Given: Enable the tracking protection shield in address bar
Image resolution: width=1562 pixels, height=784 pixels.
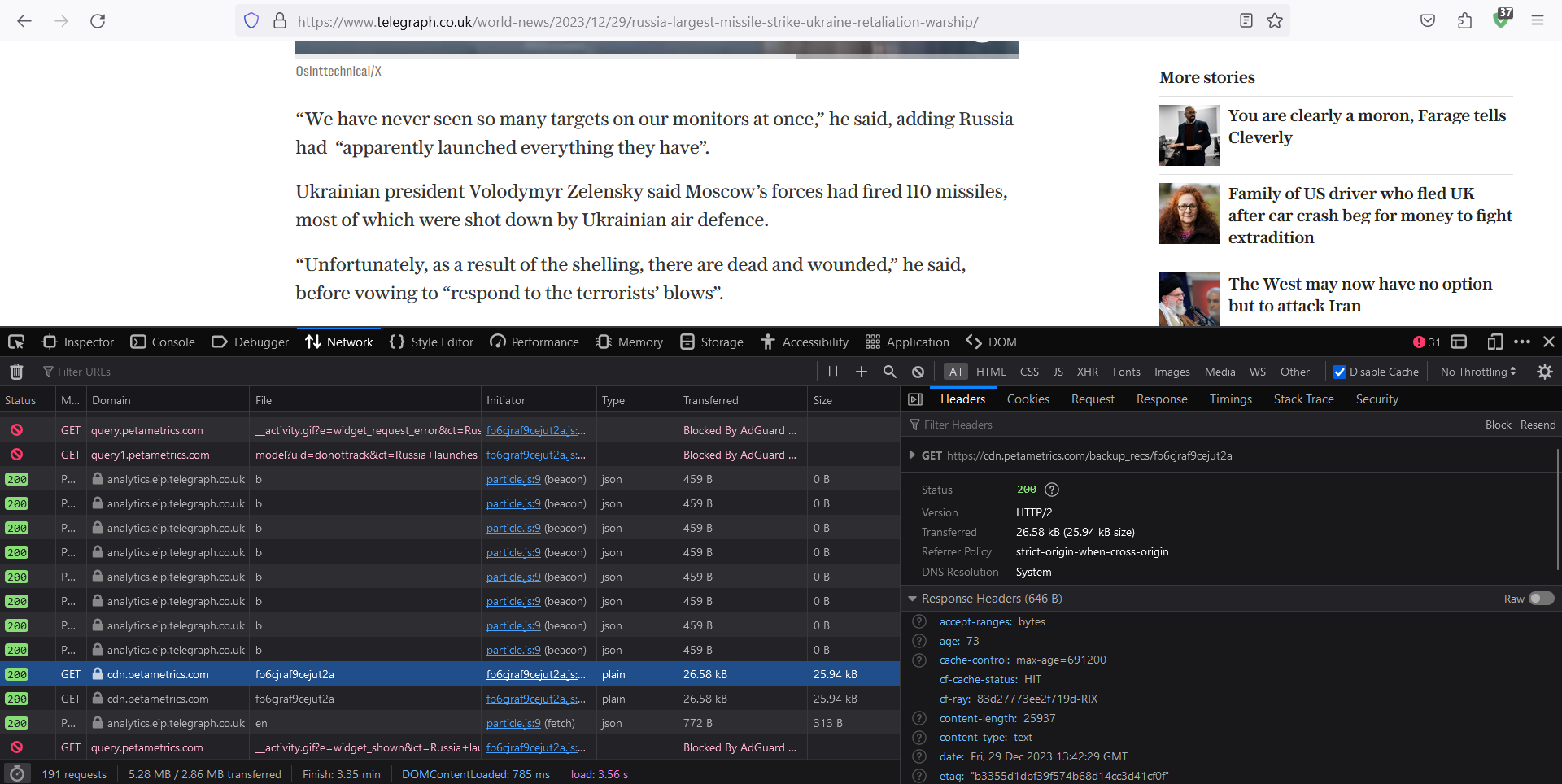Looking at the screenshot, I should [x=251, y=21].
